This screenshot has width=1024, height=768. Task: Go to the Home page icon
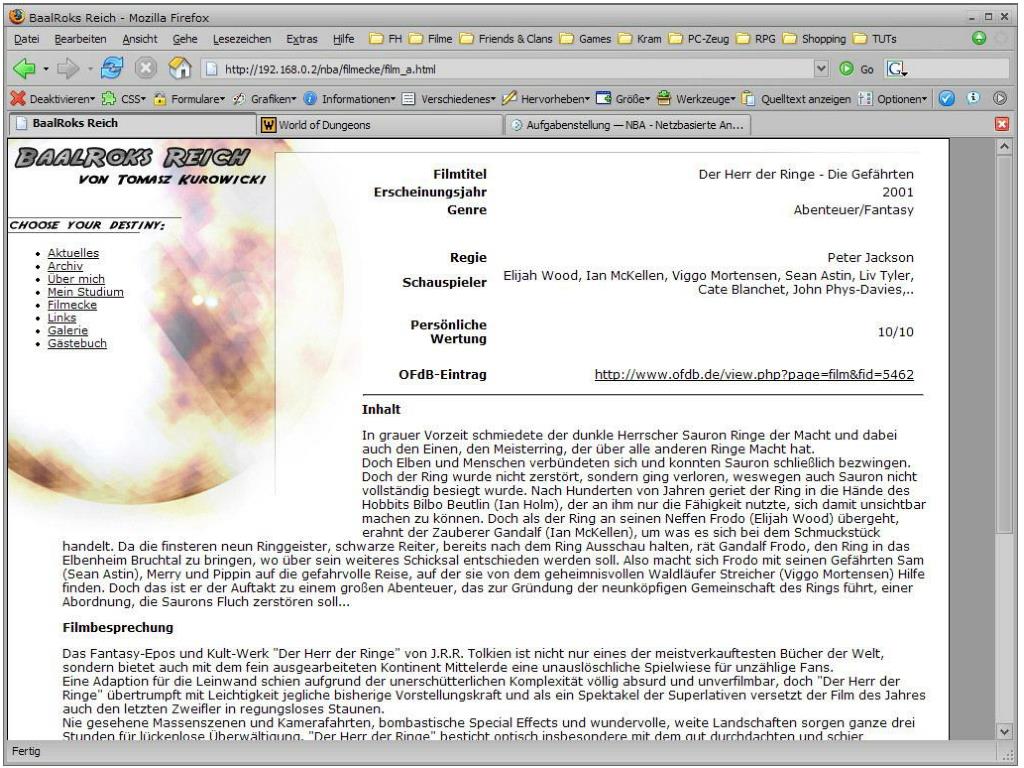(180, 68)
